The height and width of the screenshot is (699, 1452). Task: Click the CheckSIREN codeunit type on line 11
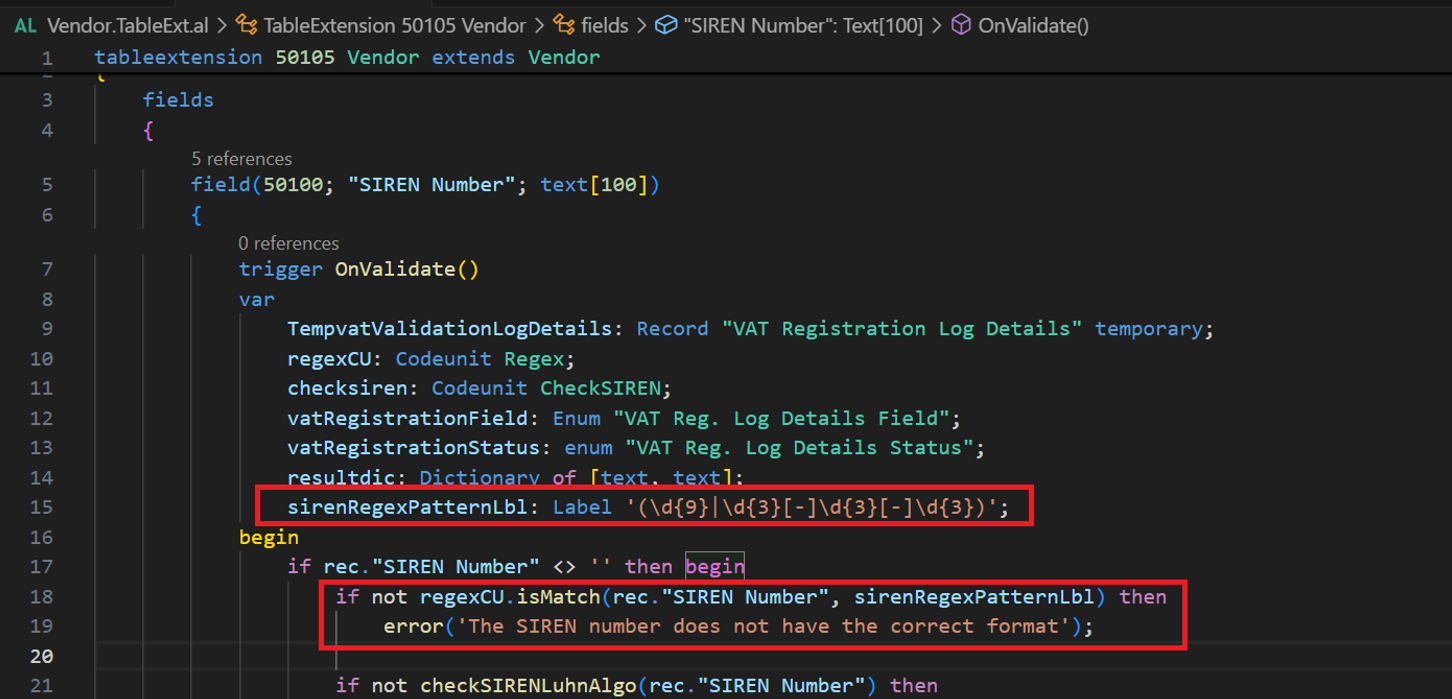click(606, 388)
